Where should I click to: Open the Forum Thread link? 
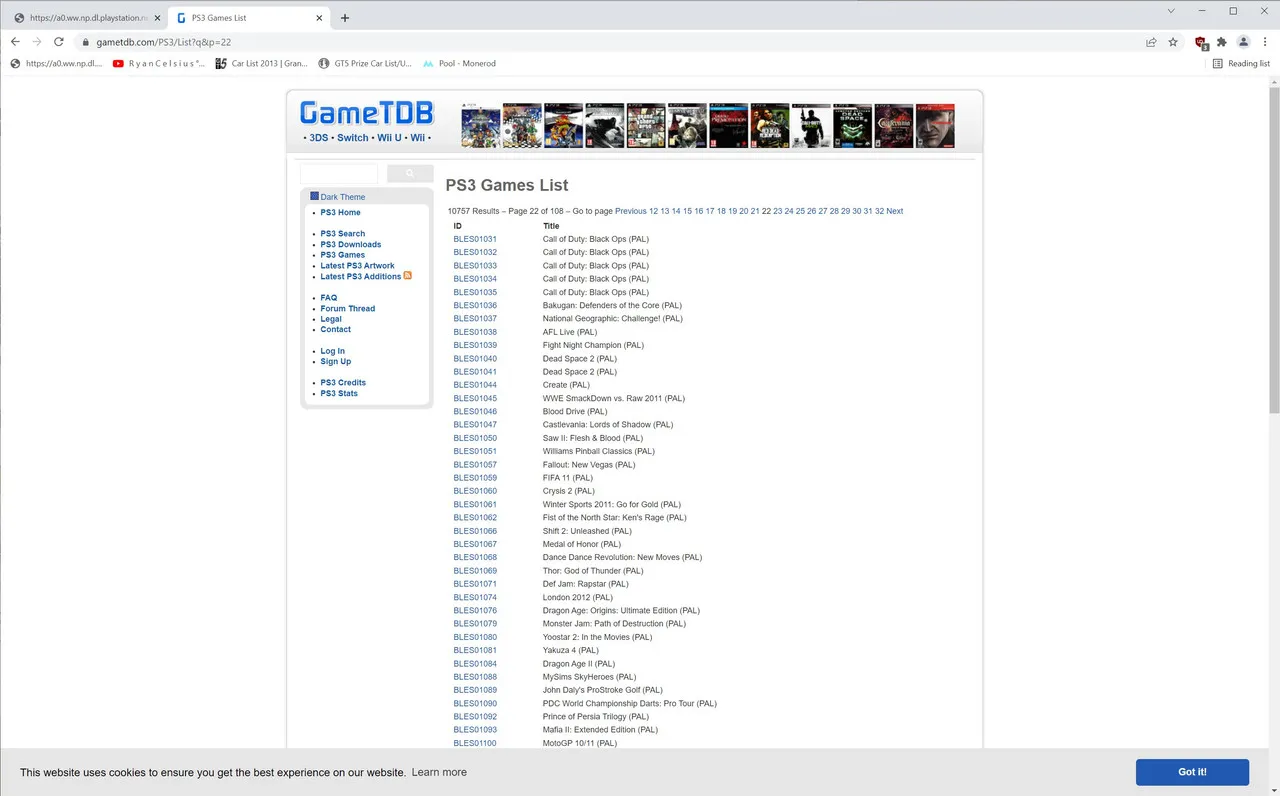click(348, 309)
